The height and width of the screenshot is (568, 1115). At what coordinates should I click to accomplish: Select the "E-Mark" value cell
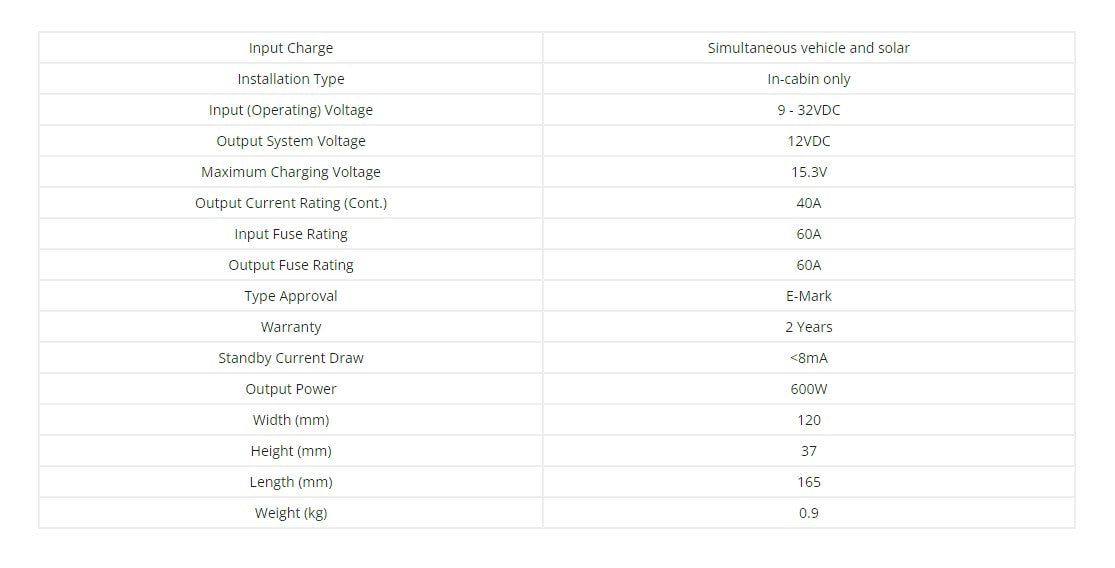coord(808,296)
